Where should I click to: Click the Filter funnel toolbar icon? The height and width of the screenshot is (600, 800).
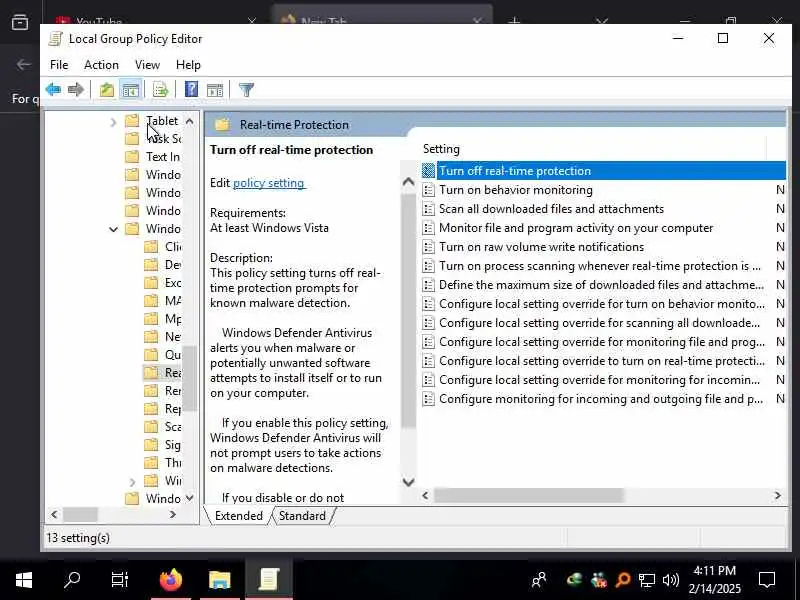click(246, 90)
